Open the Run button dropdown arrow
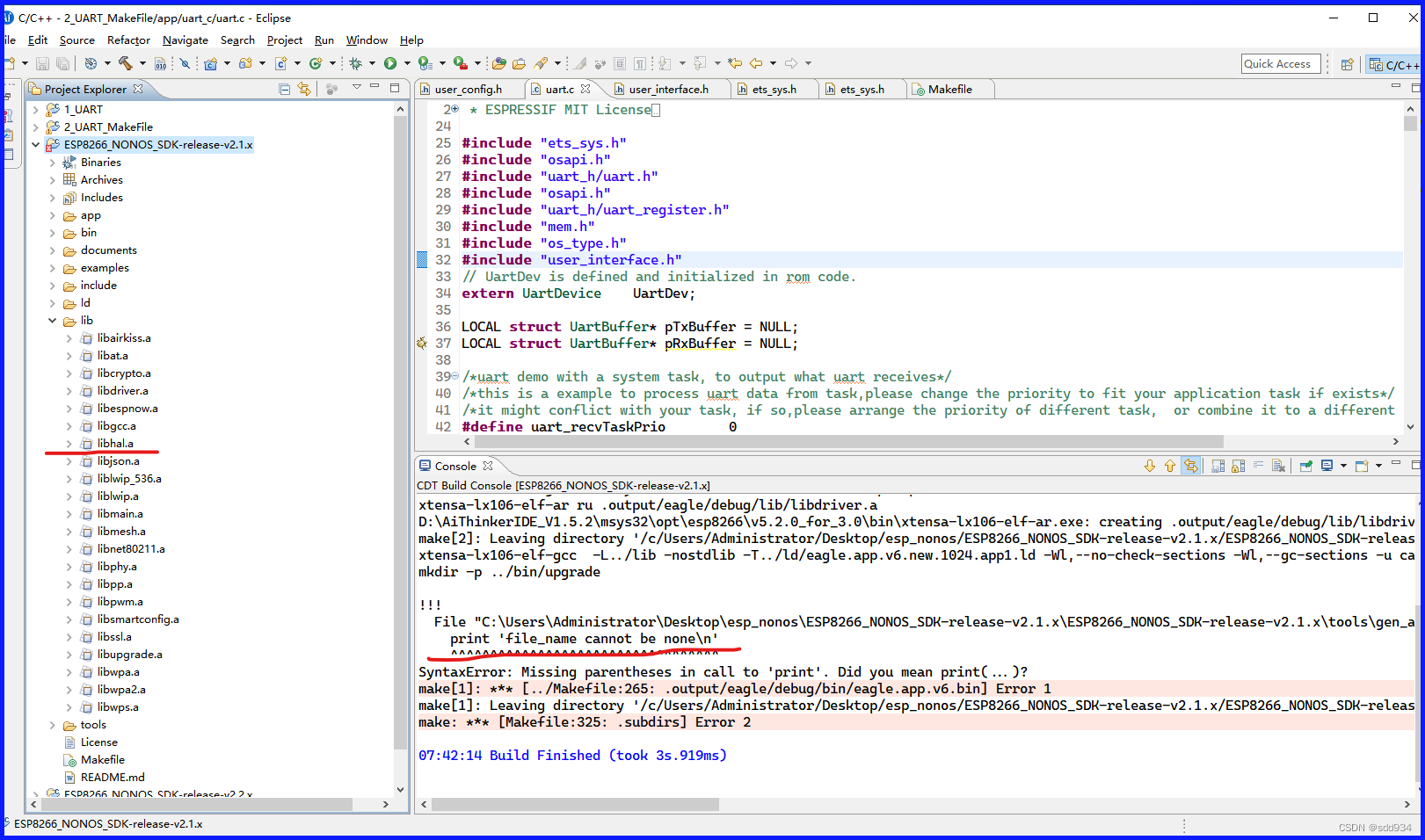 point(407,63)
